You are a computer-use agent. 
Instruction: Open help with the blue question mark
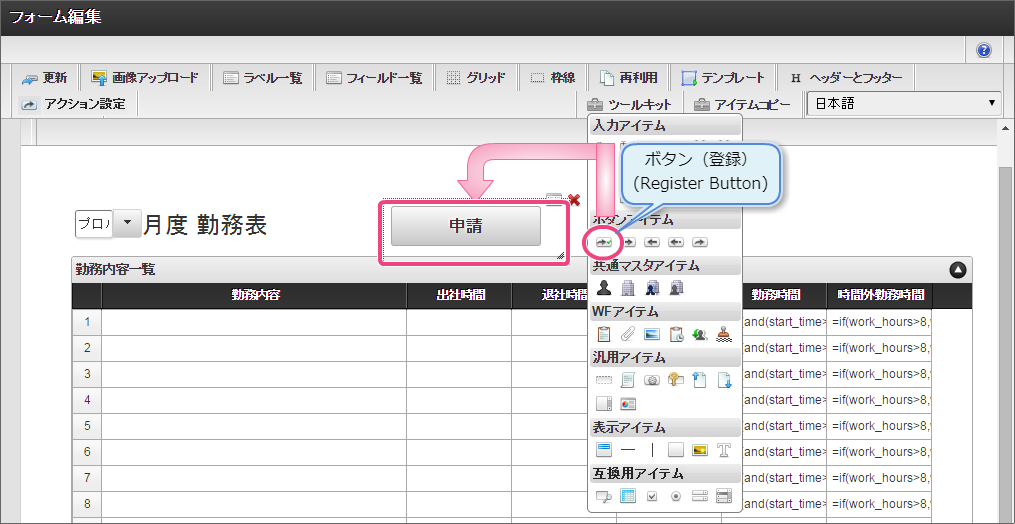(x=984, y=51)
